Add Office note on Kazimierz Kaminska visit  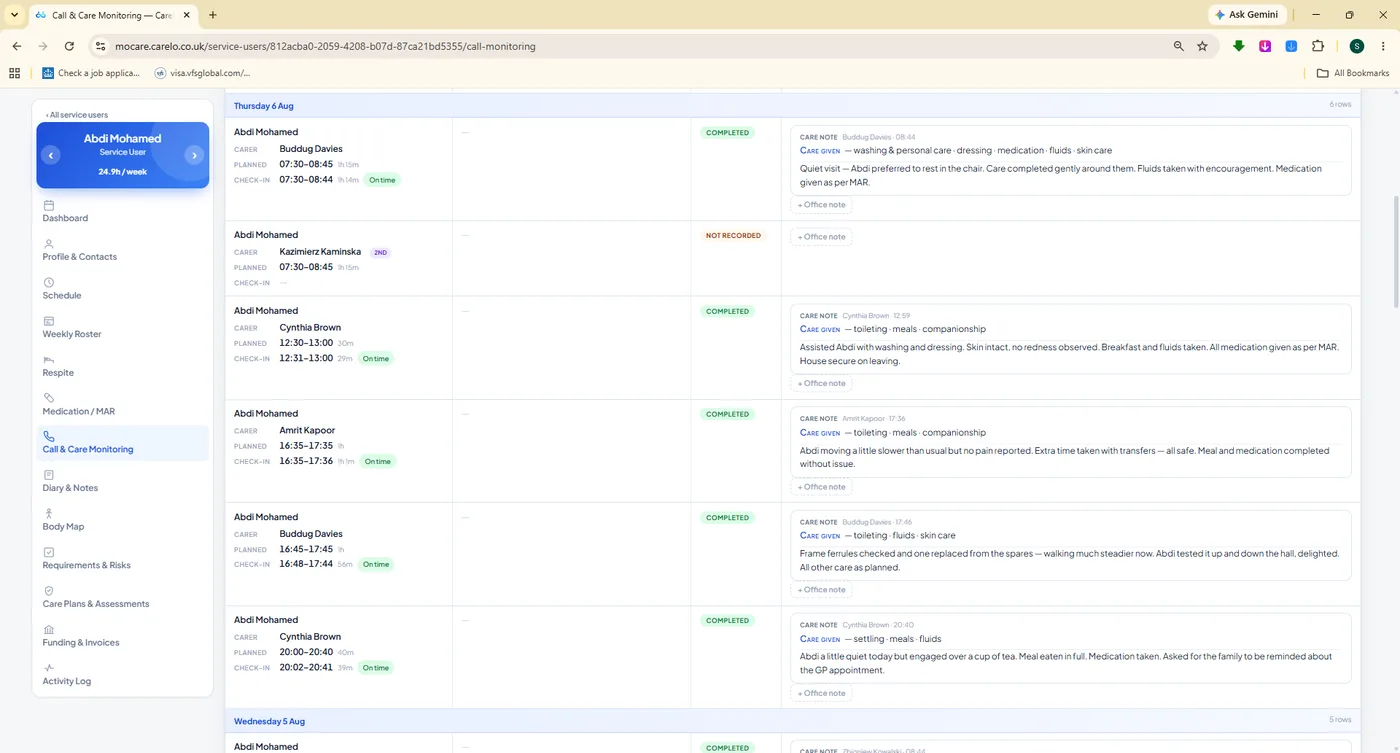[821, 237]
